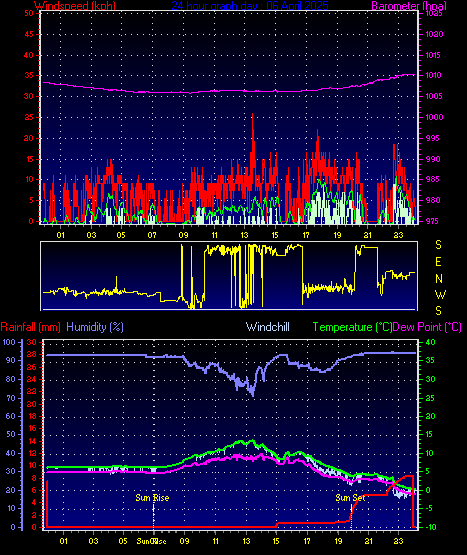Click the 980 barometer axis value
Image resolution: width=467 pixels, height=555 pixels.
(432, 200)
